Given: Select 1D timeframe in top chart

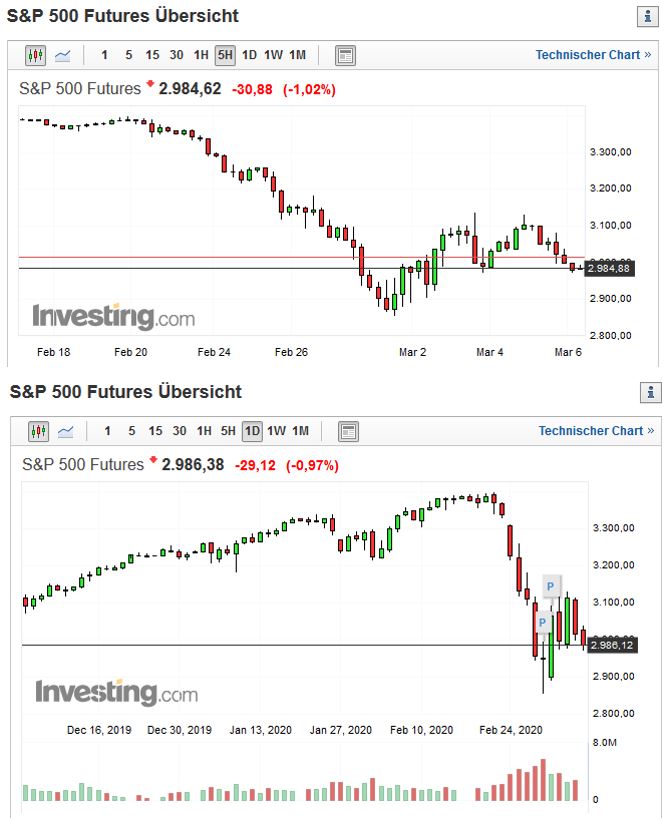Looking at the screenshot, I should [249, 55].
